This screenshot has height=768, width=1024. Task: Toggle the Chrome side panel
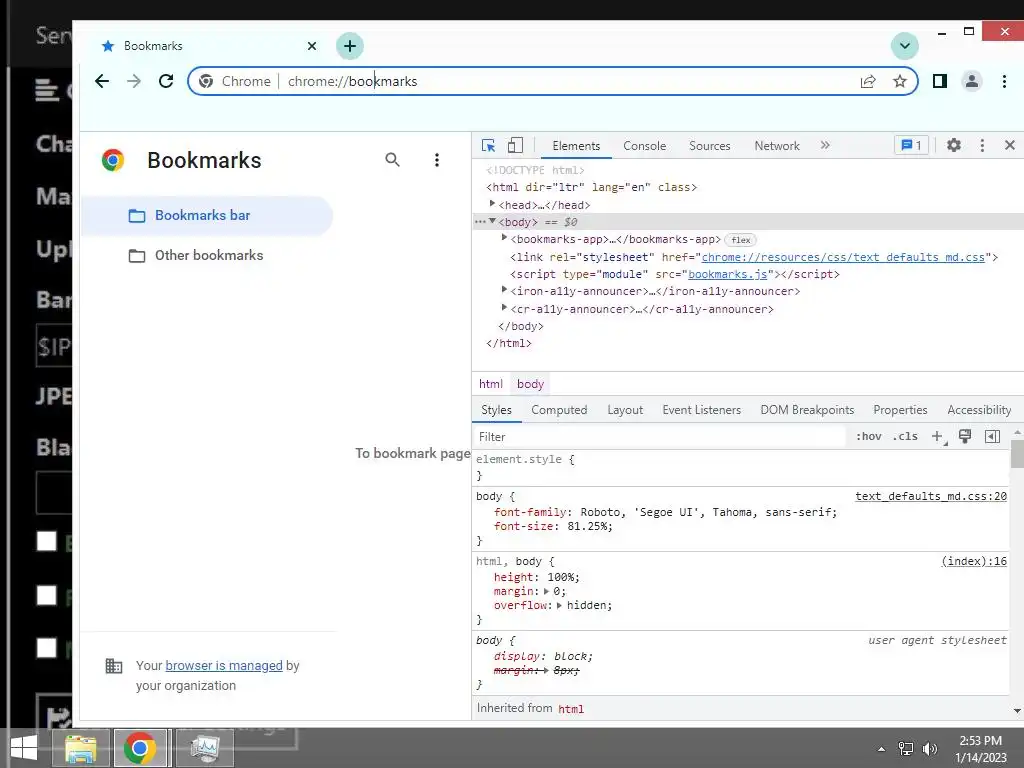pyautogui.click(x=940, y=81)
